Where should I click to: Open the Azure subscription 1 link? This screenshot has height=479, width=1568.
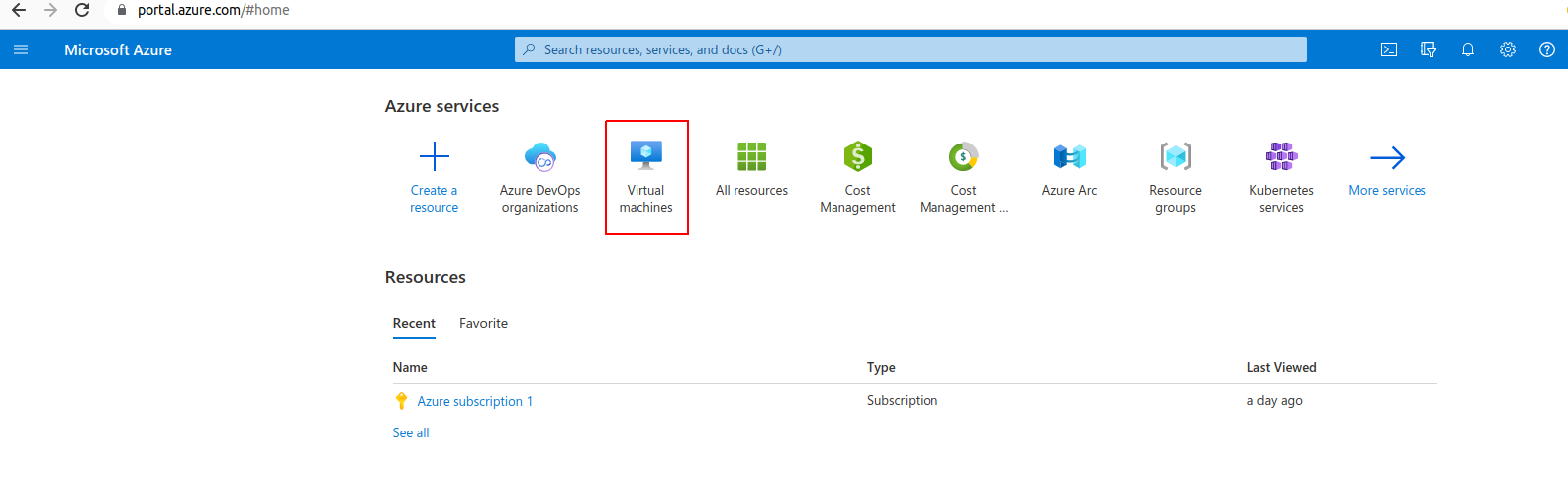tap(475, 401)
